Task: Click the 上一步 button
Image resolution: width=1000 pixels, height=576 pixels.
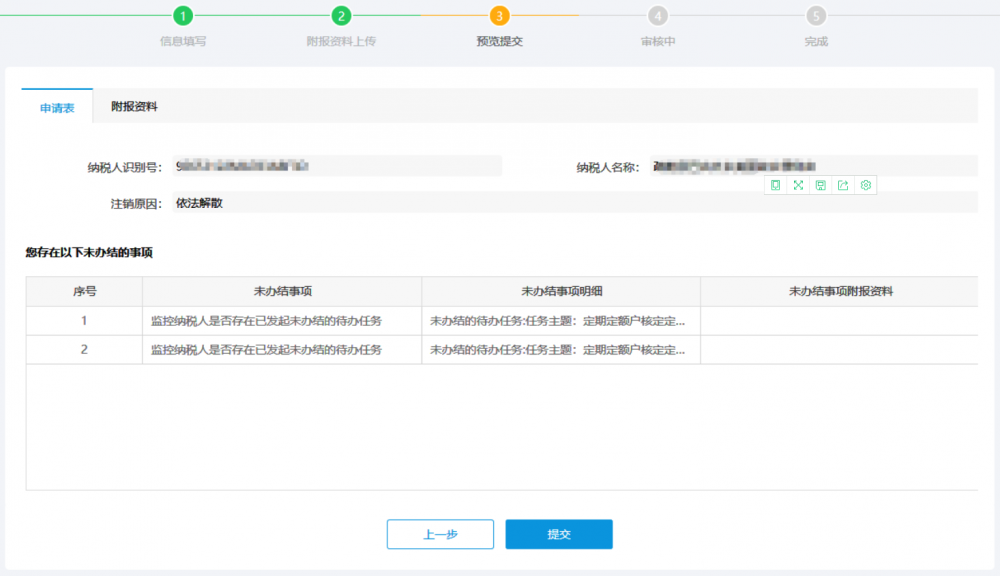Action: [440, 534]
